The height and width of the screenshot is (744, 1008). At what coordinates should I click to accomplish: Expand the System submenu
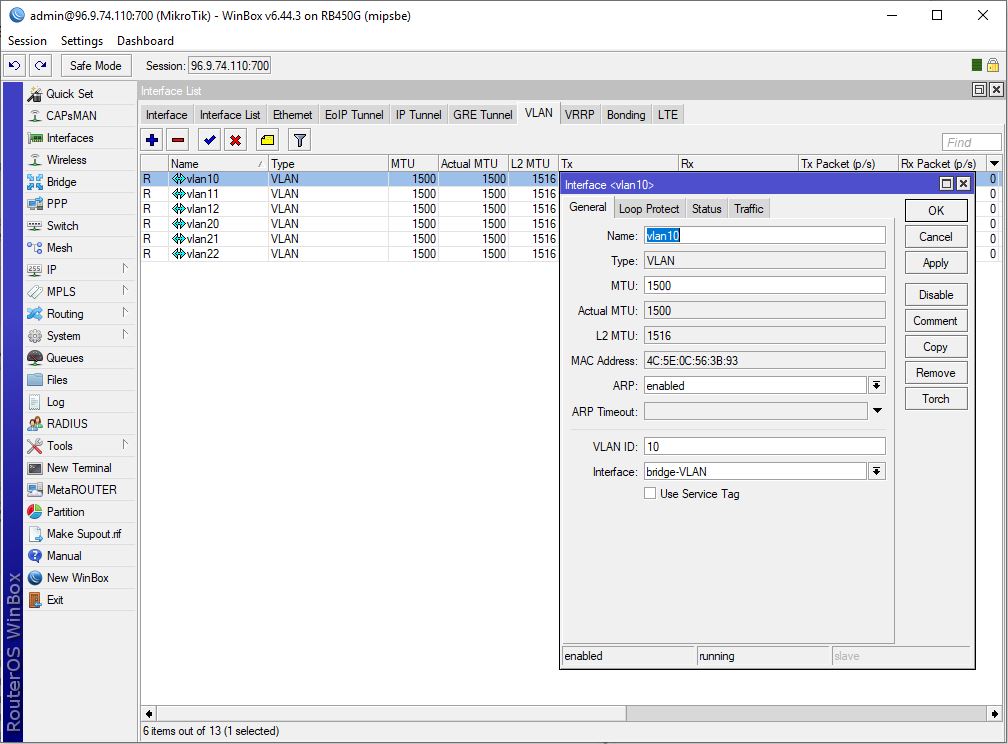tap(125, 335)
